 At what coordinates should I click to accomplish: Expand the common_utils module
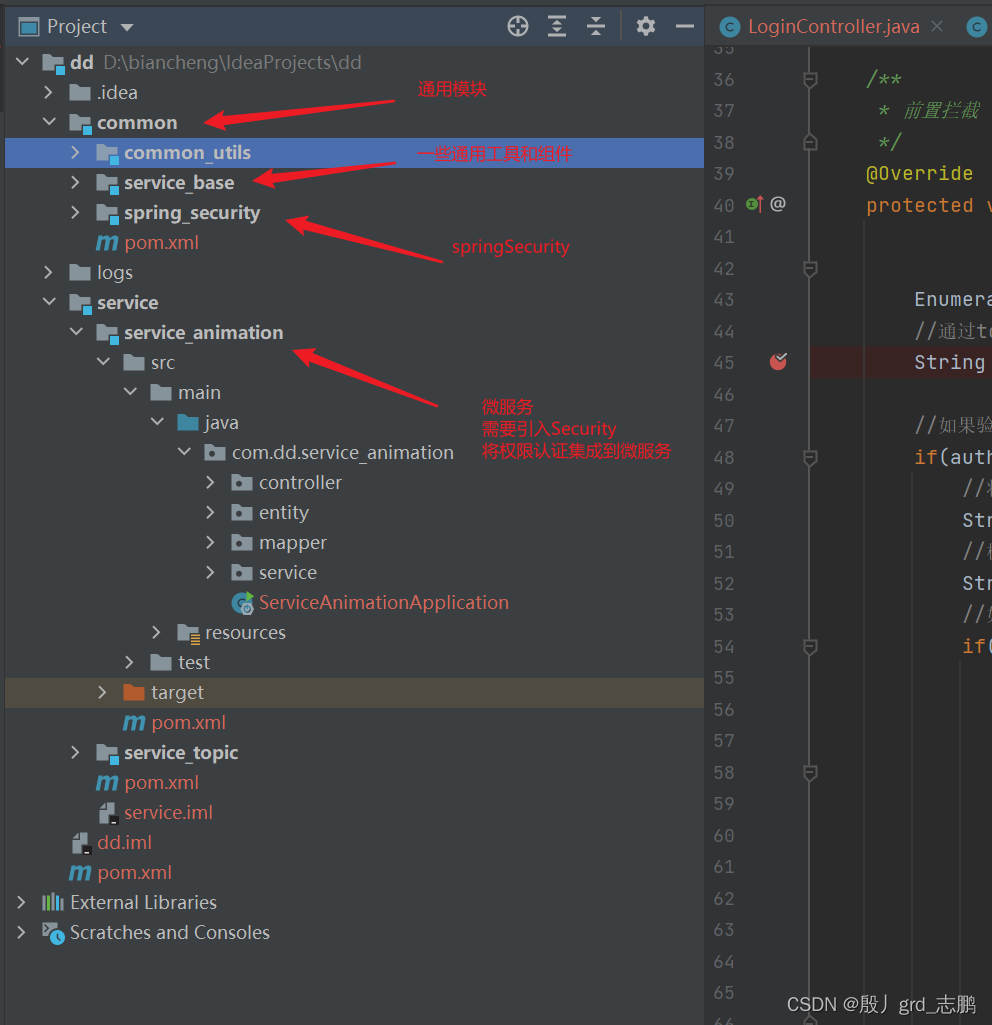pyautogui.click(x=75, y=152)
